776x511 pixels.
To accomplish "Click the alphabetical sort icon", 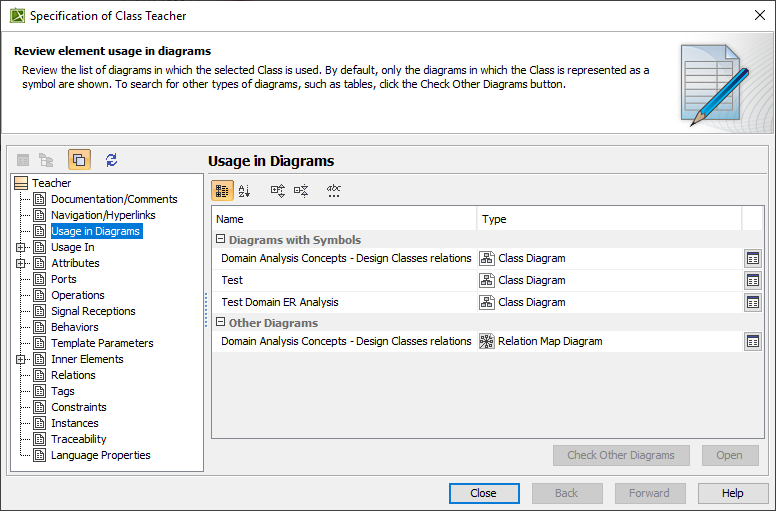I will tap(245, 190).
